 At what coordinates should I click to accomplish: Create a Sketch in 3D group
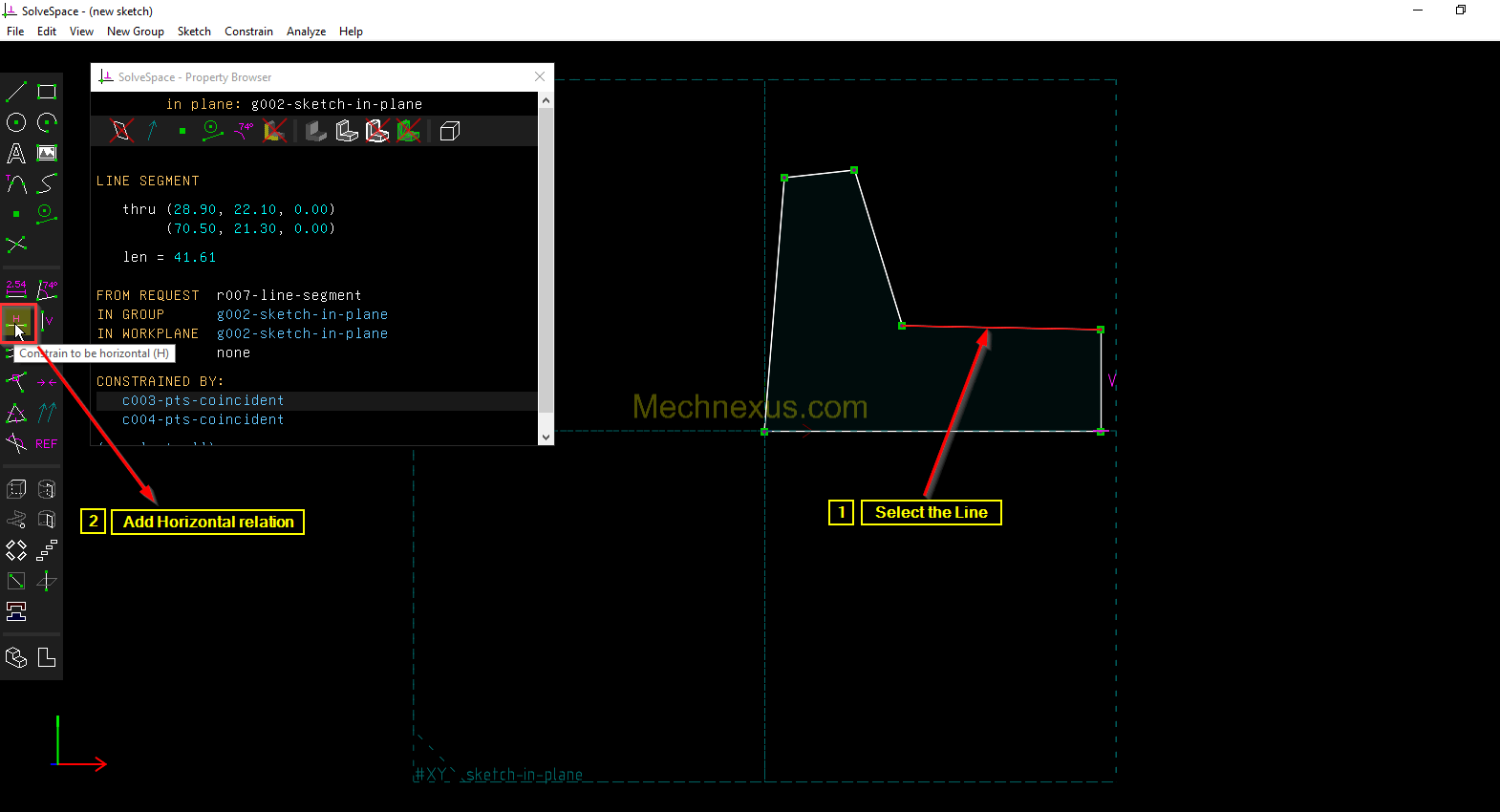47,581
